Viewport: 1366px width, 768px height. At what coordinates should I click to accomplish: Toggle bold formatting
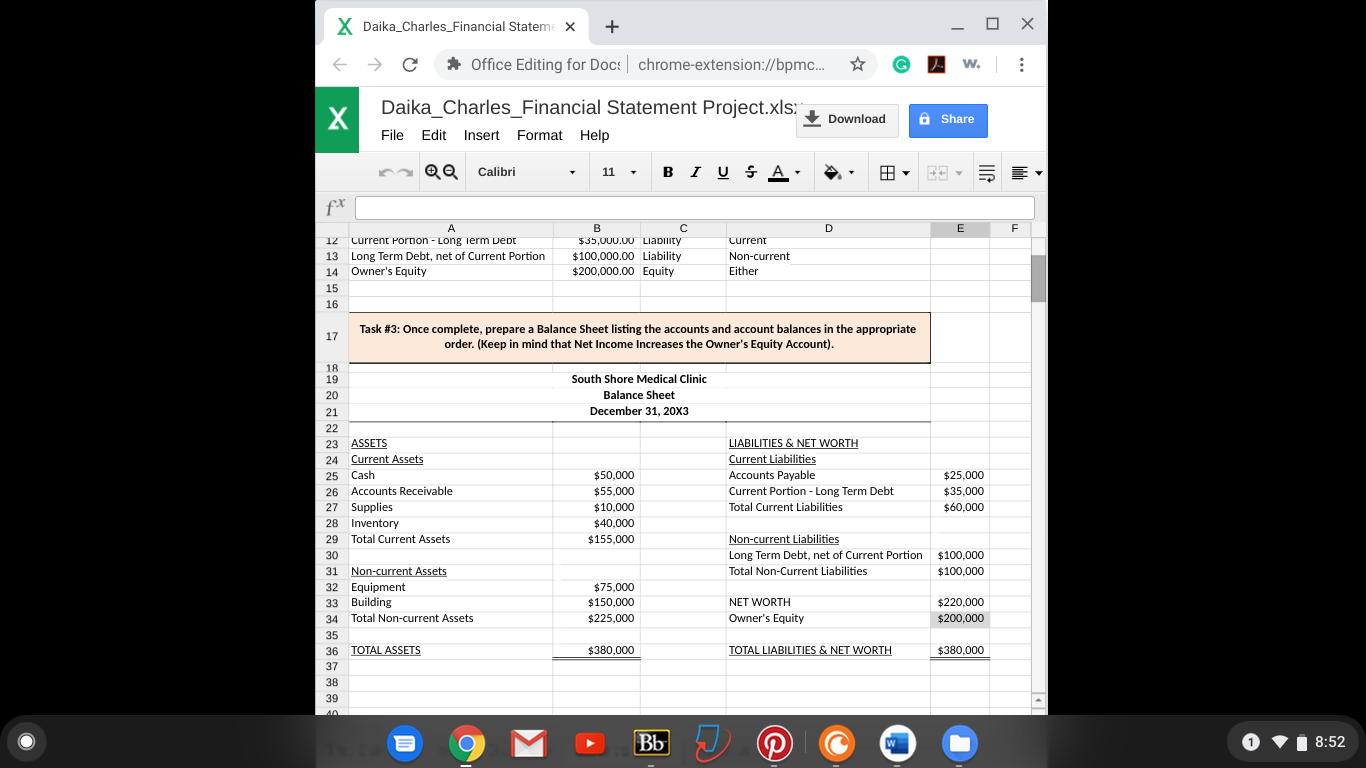667,171
